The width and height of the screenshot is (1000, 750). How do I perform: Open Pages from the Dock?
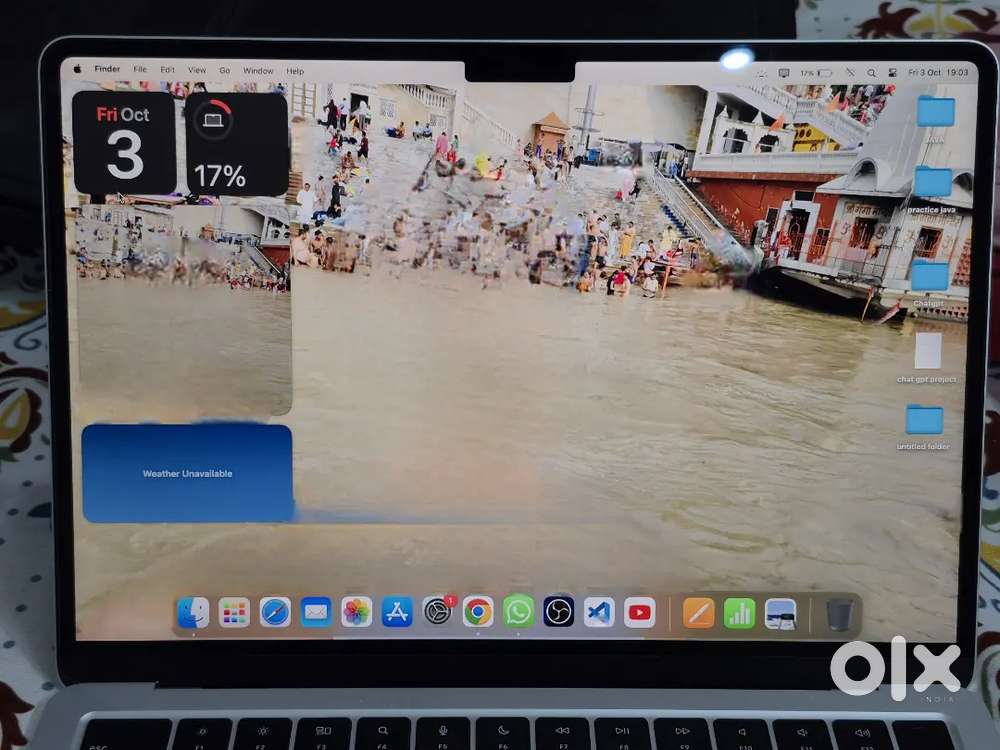699,612
